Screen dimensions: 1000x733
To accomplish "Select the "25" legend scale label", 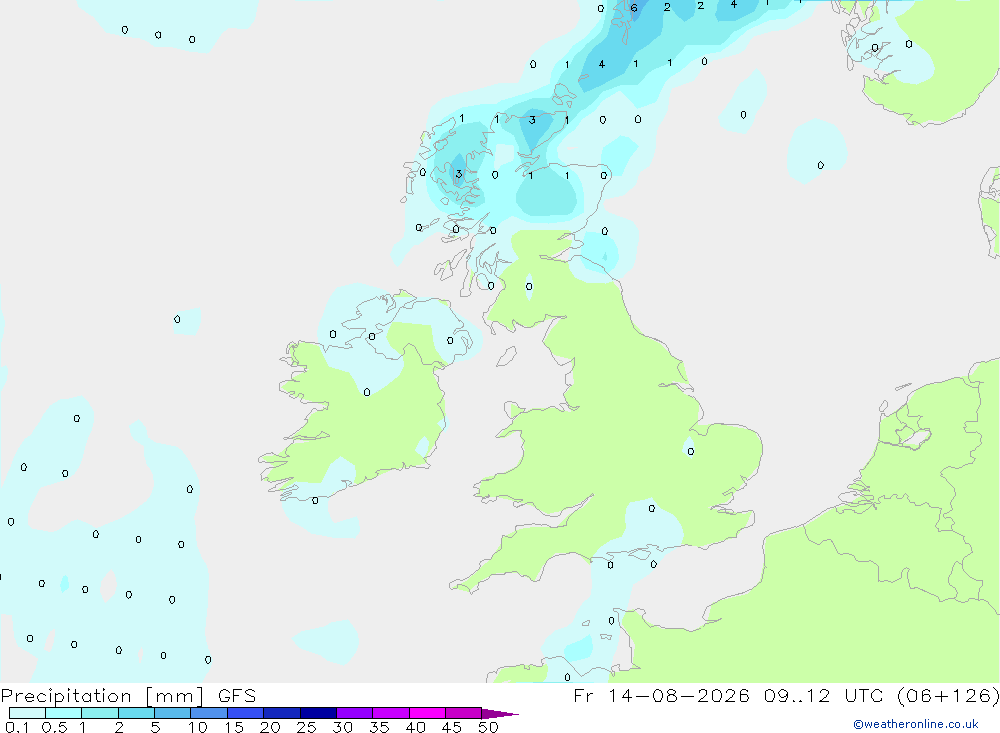I will tap(306, 727).
